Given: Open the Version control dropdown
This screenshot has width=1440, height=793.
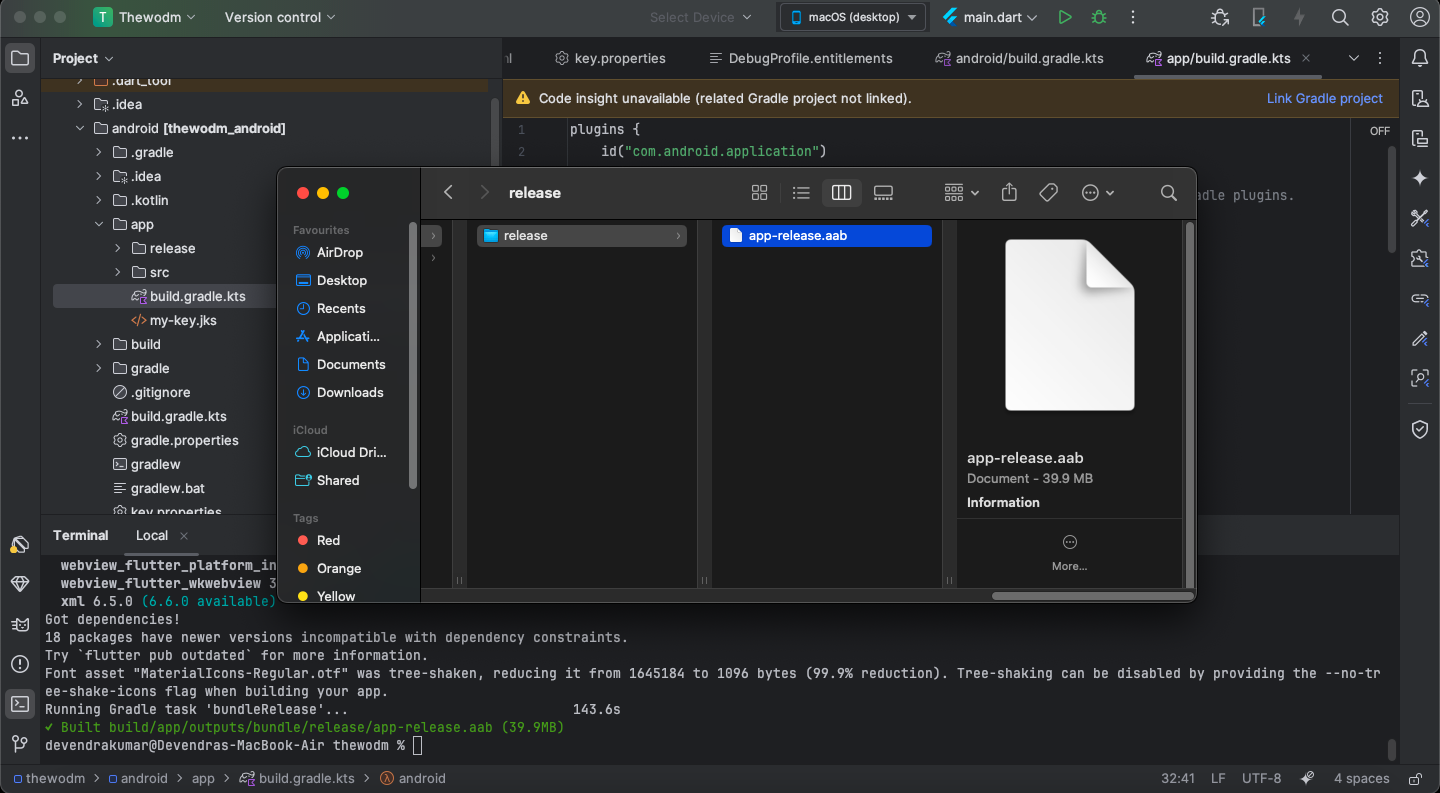Looking at the screenshot, I should 280,17.
